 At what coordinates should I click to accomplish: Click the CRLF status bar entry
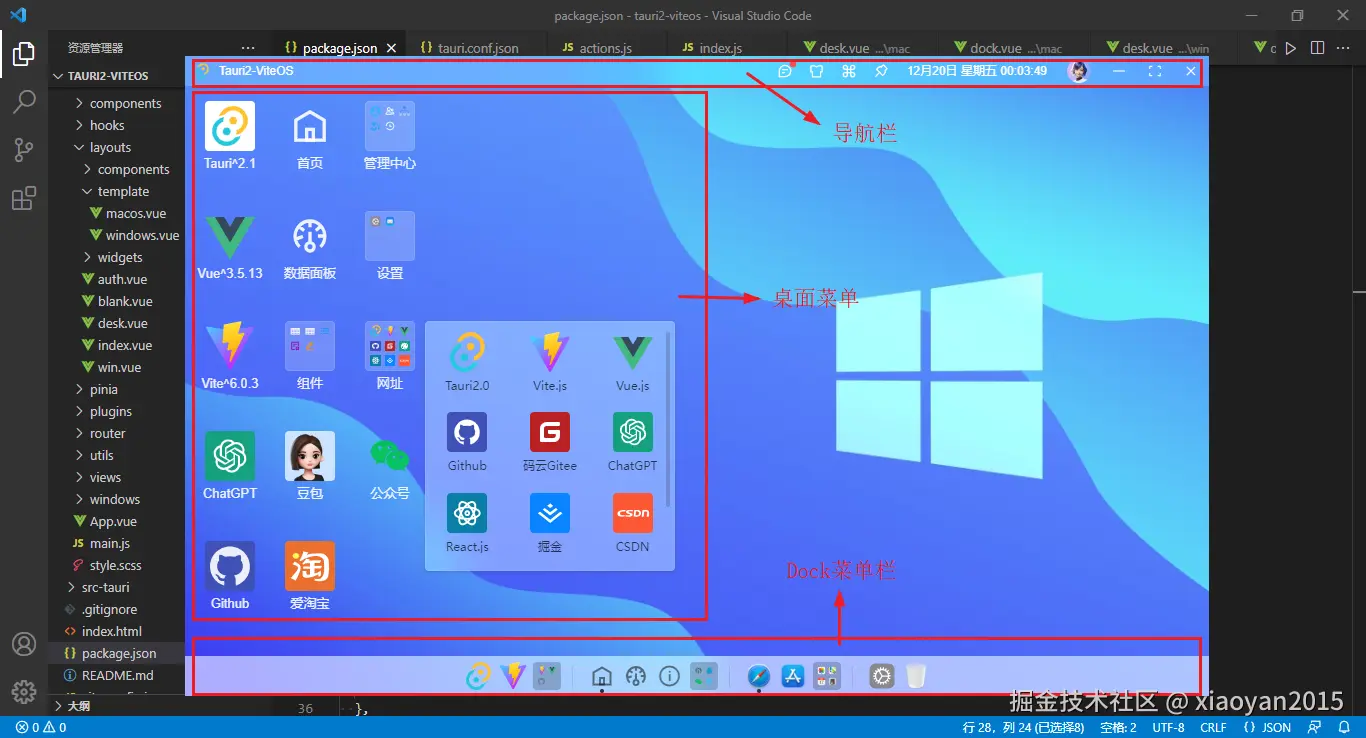[x=1213, y=727]
